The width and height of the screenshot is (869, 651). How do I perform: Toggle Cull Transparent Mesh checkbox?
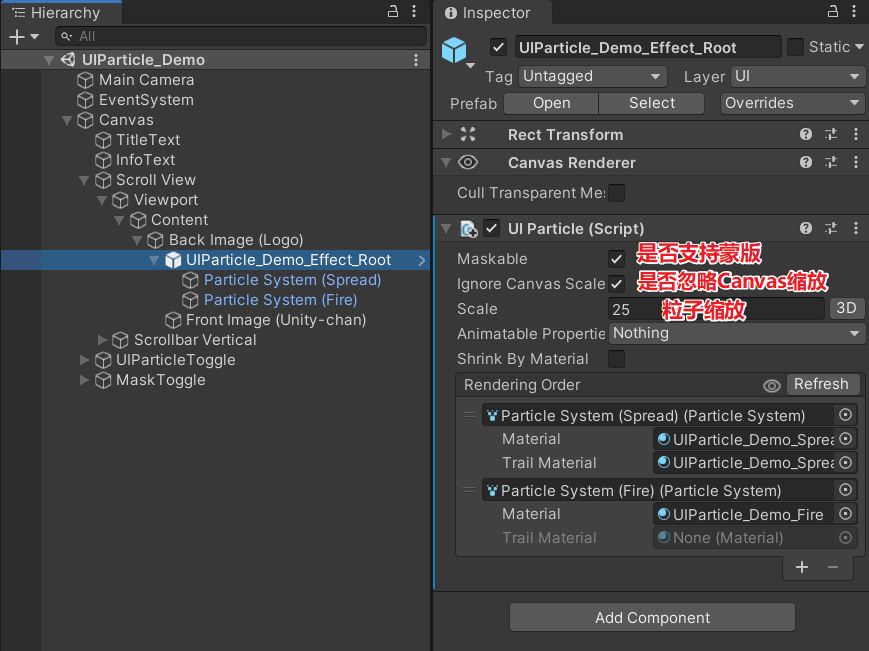tap(616, 193)
